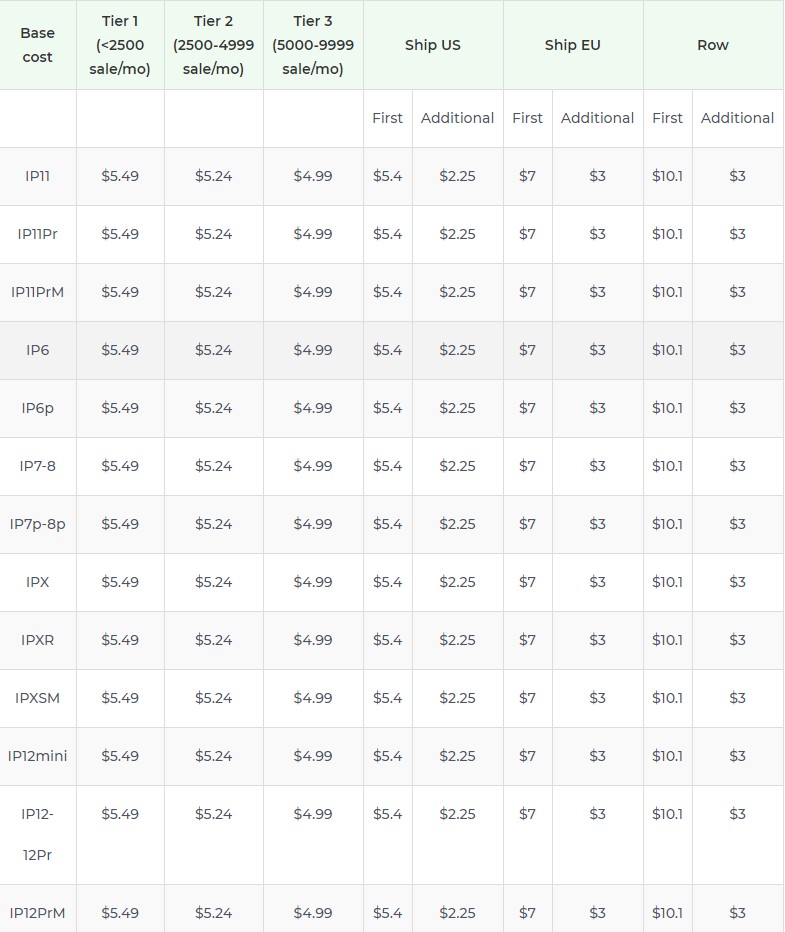785x932 pixels.
Task: Click the IP7-8 row label
Action: (x=37, y=466)
